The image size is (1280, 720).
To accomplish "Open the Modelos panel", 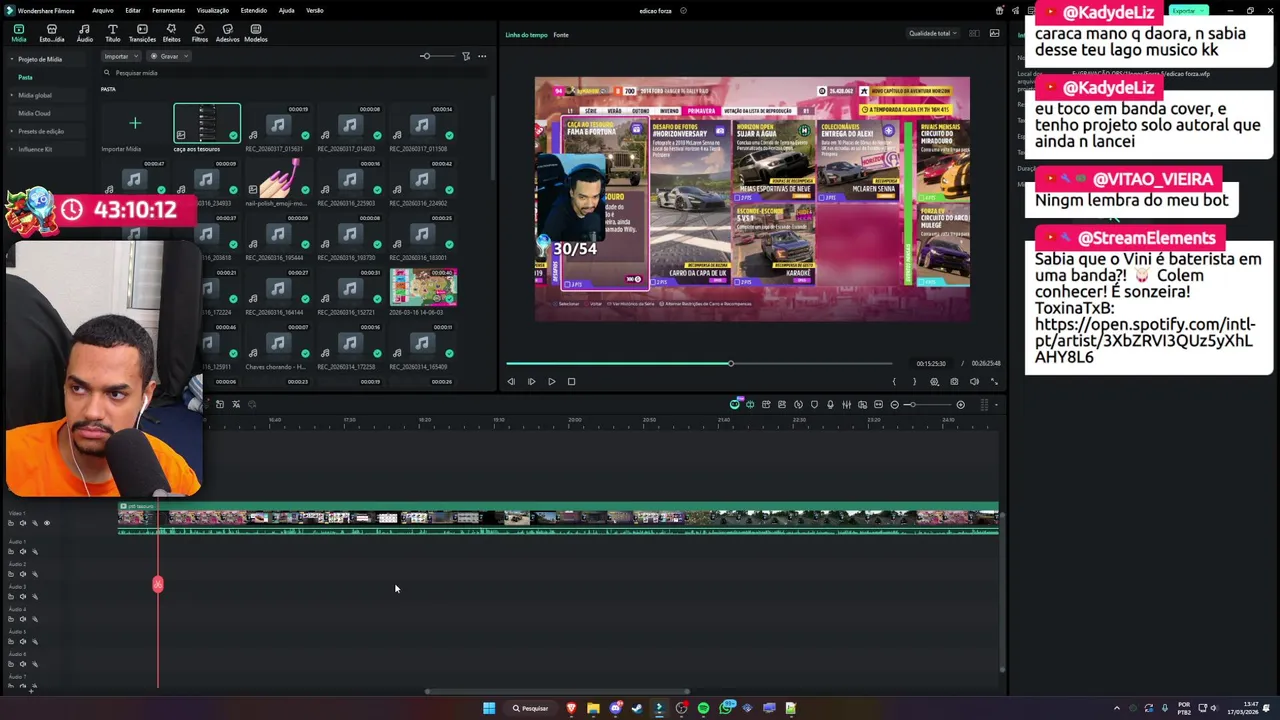I will click(x=256, y=33).
